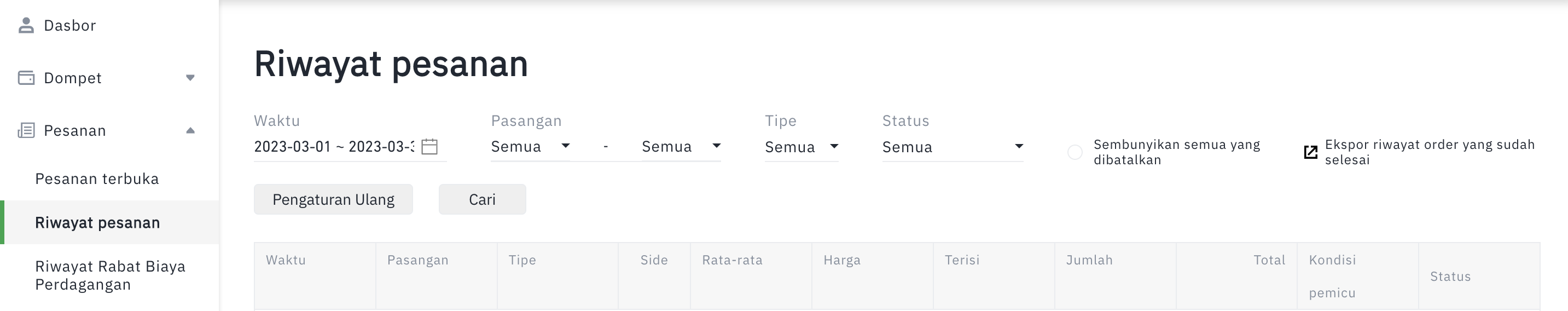Click the Total column header
This screenshot has width=1568, height=311.
click(x=1269, y=260)
